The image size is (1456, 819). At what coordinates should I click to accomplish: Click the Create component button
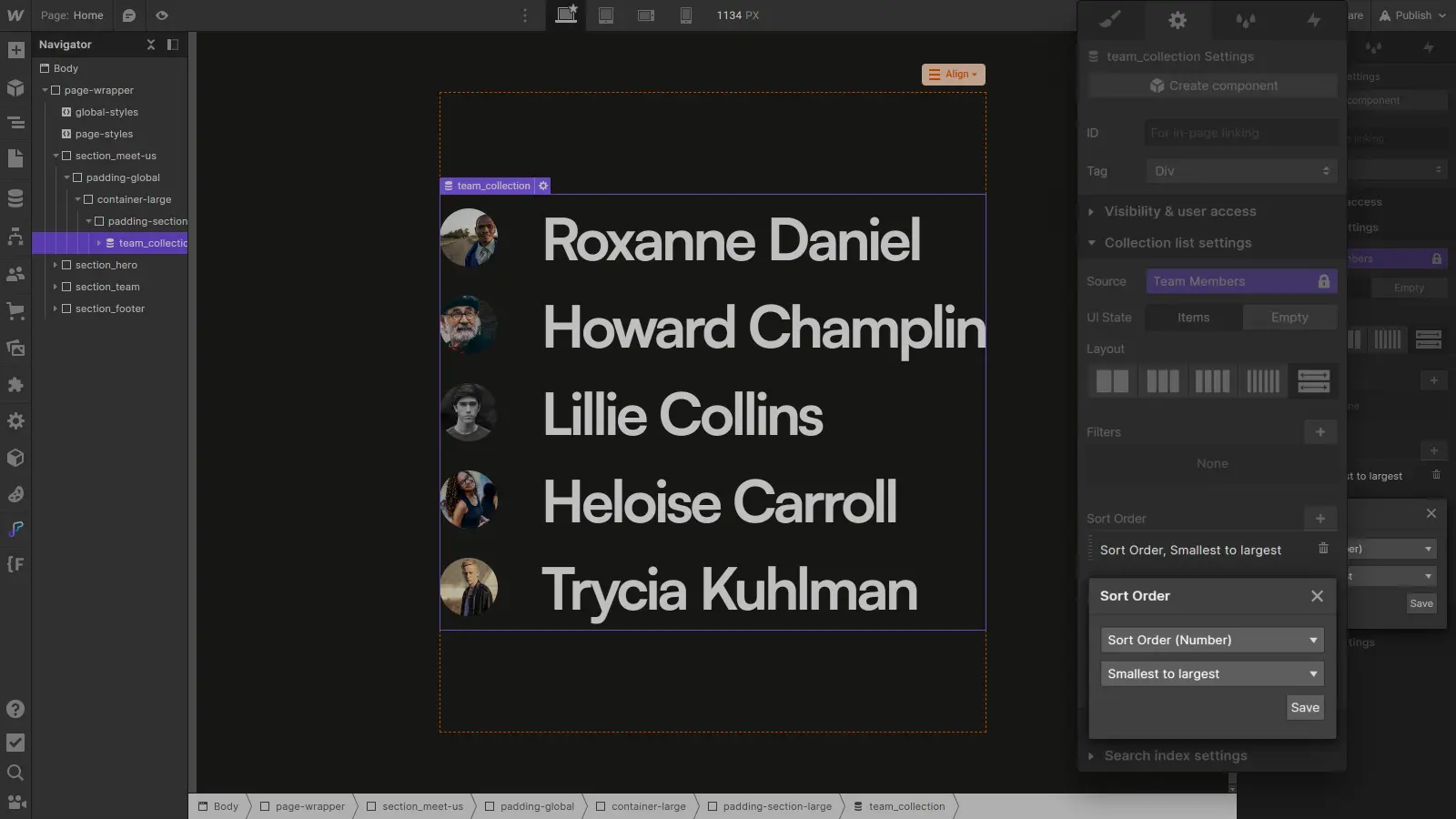(x=1212, y=86)
